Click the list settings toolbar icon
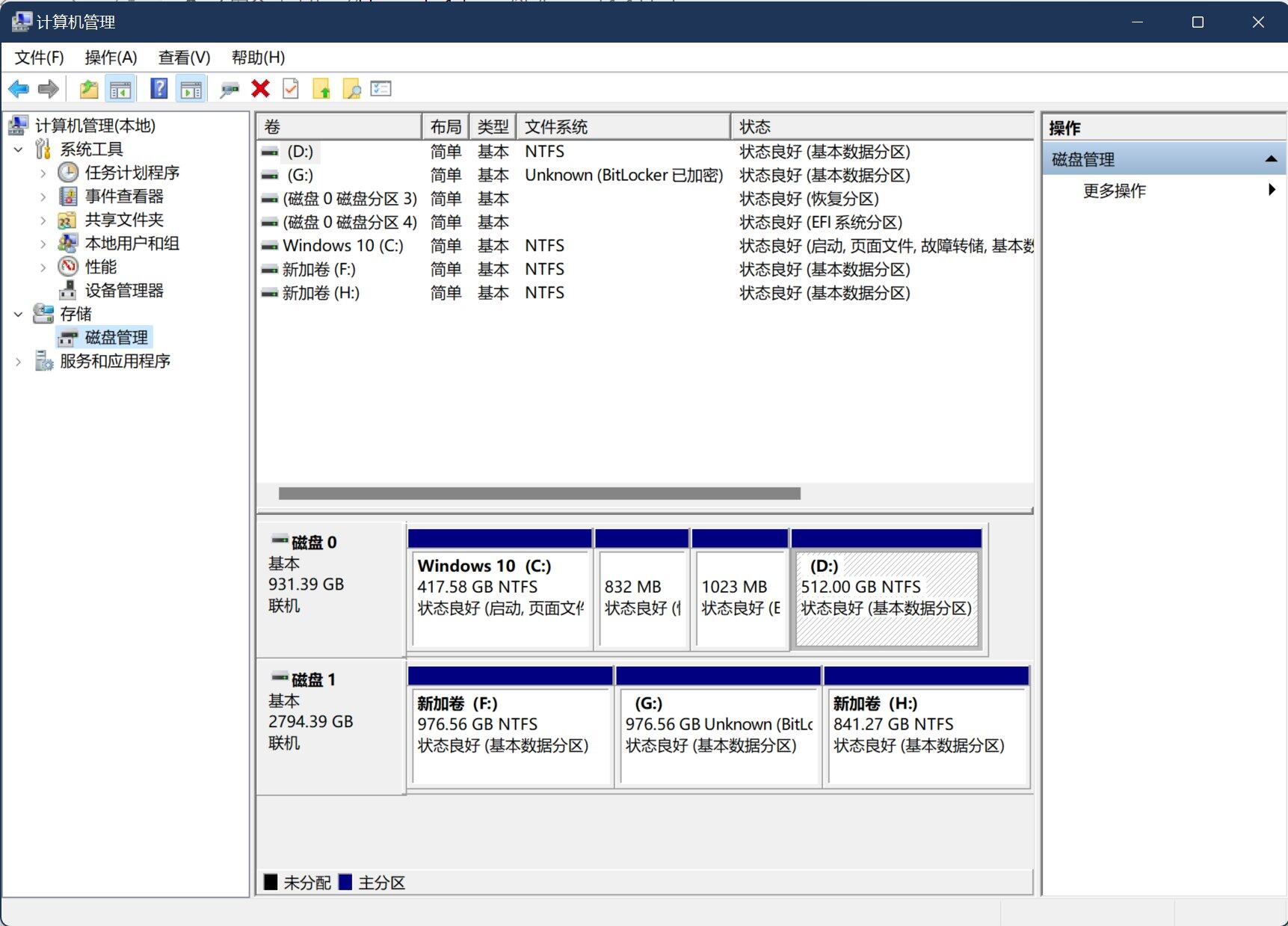1288x926 pixels. (x=381, y=89)
